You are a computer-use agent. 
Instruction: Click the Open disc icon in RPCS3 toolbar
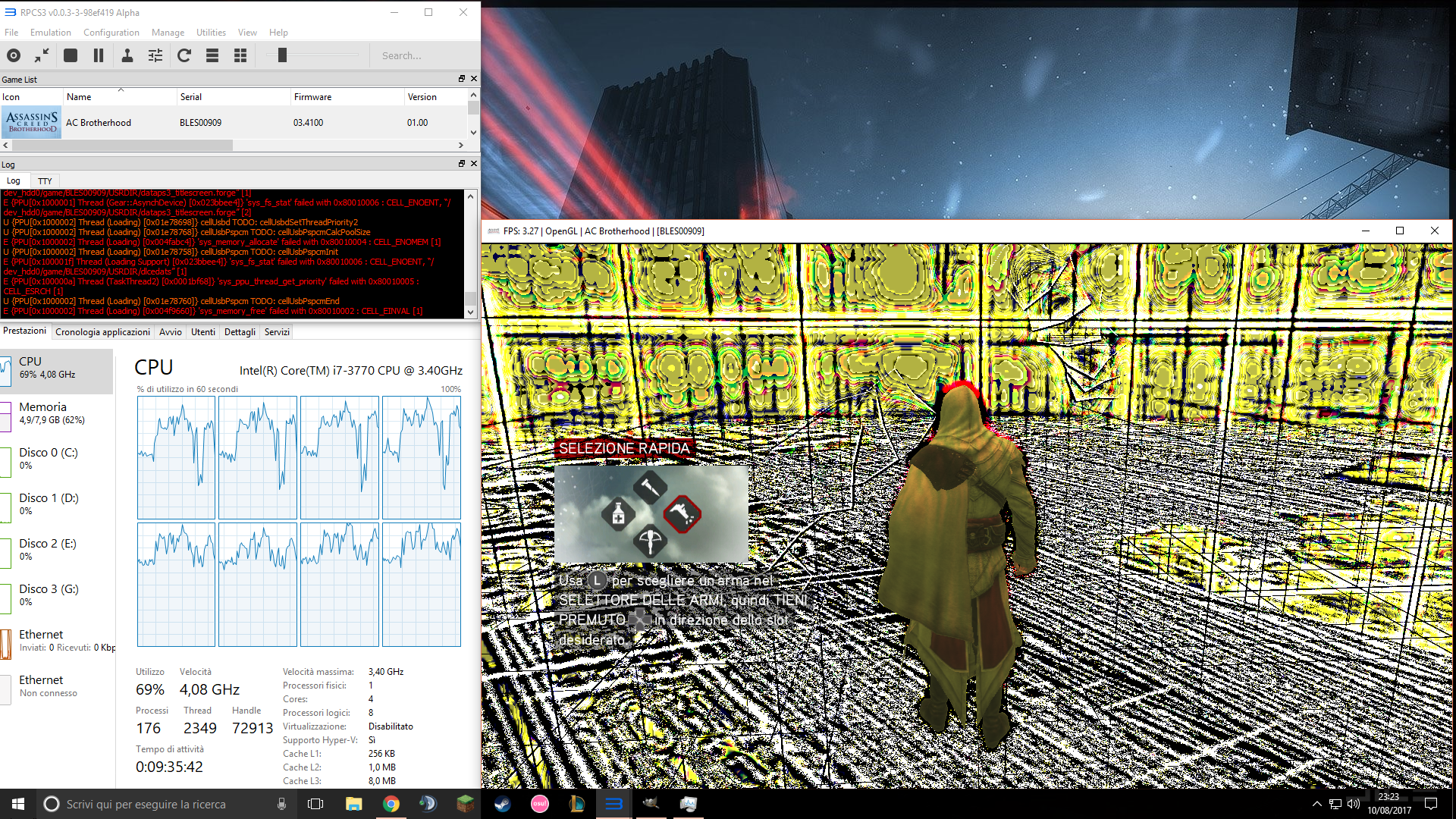point(14,55)
